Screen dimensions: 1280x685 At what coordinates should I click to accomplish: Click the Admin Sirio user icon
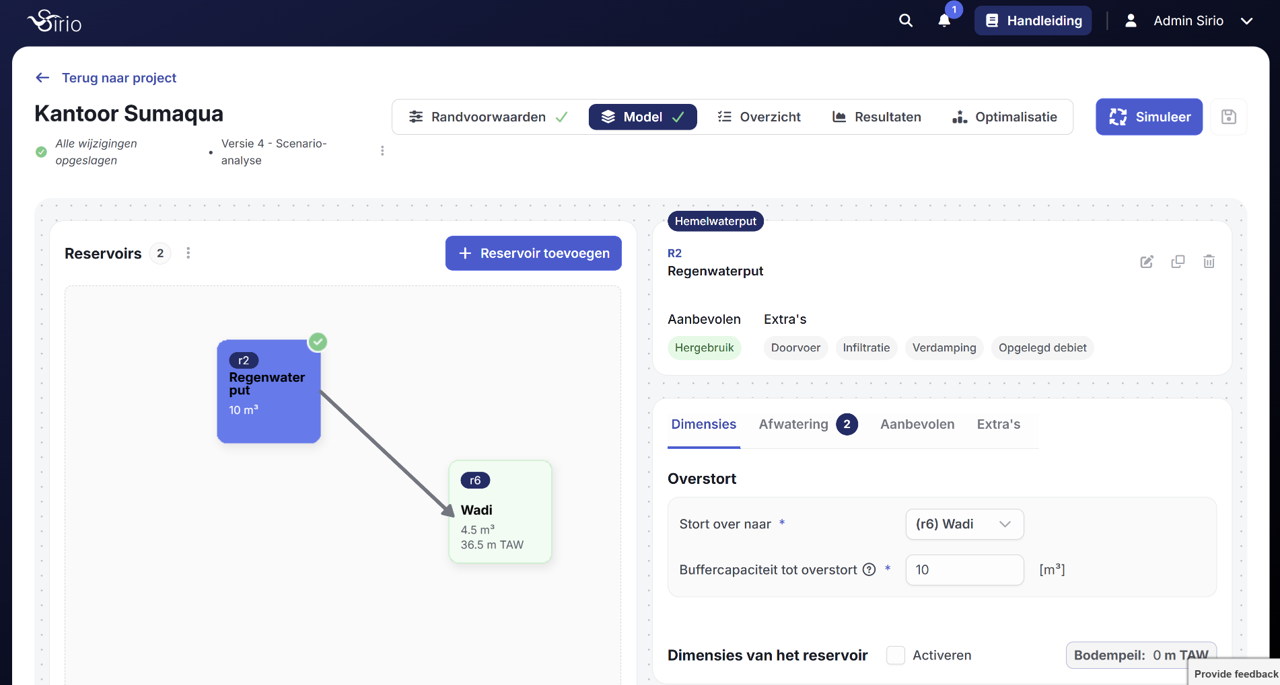coord(1131,20)
